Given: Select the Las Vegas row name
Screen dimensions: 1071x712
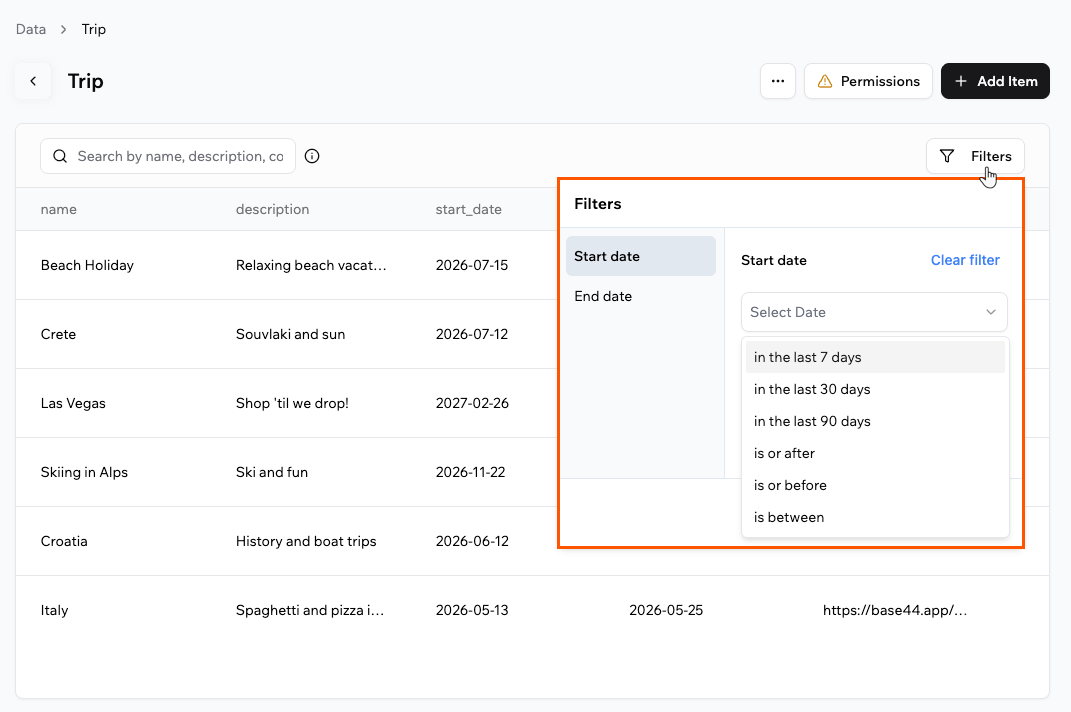Looking at the screenshot, I should coord(73,403).
